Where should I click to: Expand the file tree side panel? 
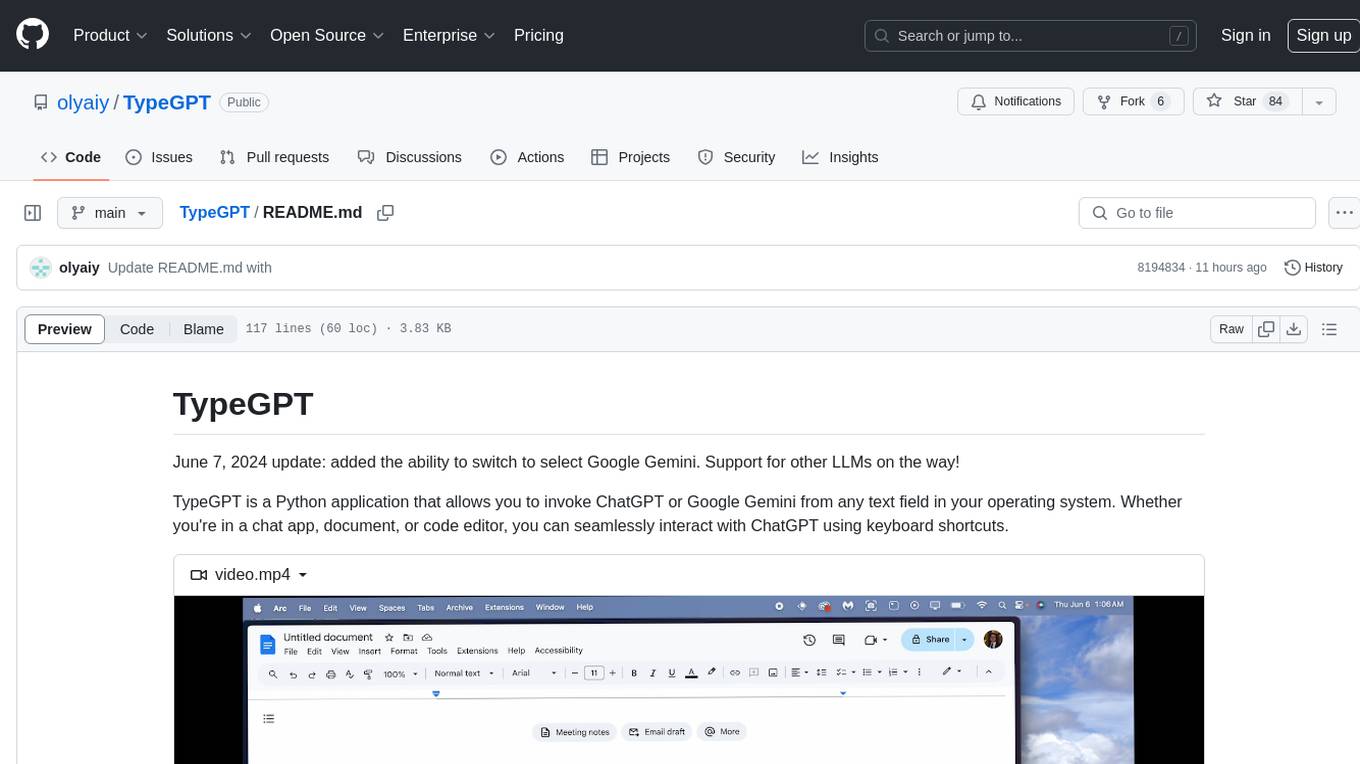point(33,213)
